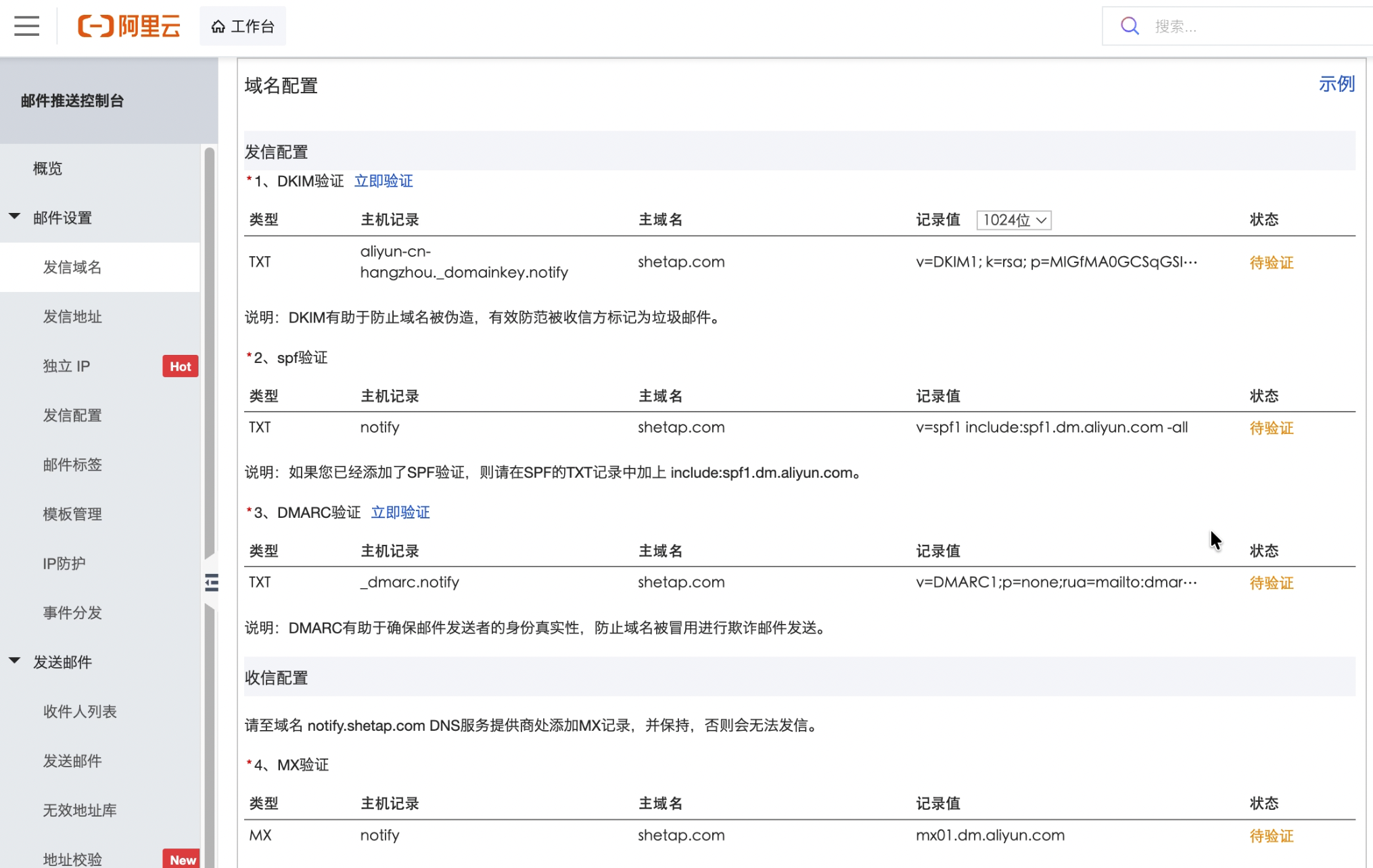This screenshot has width=1373, height=868.
Task: Click the sidebar vertical scrollbar
Action: pyautogui.click(x=210, y=352)
